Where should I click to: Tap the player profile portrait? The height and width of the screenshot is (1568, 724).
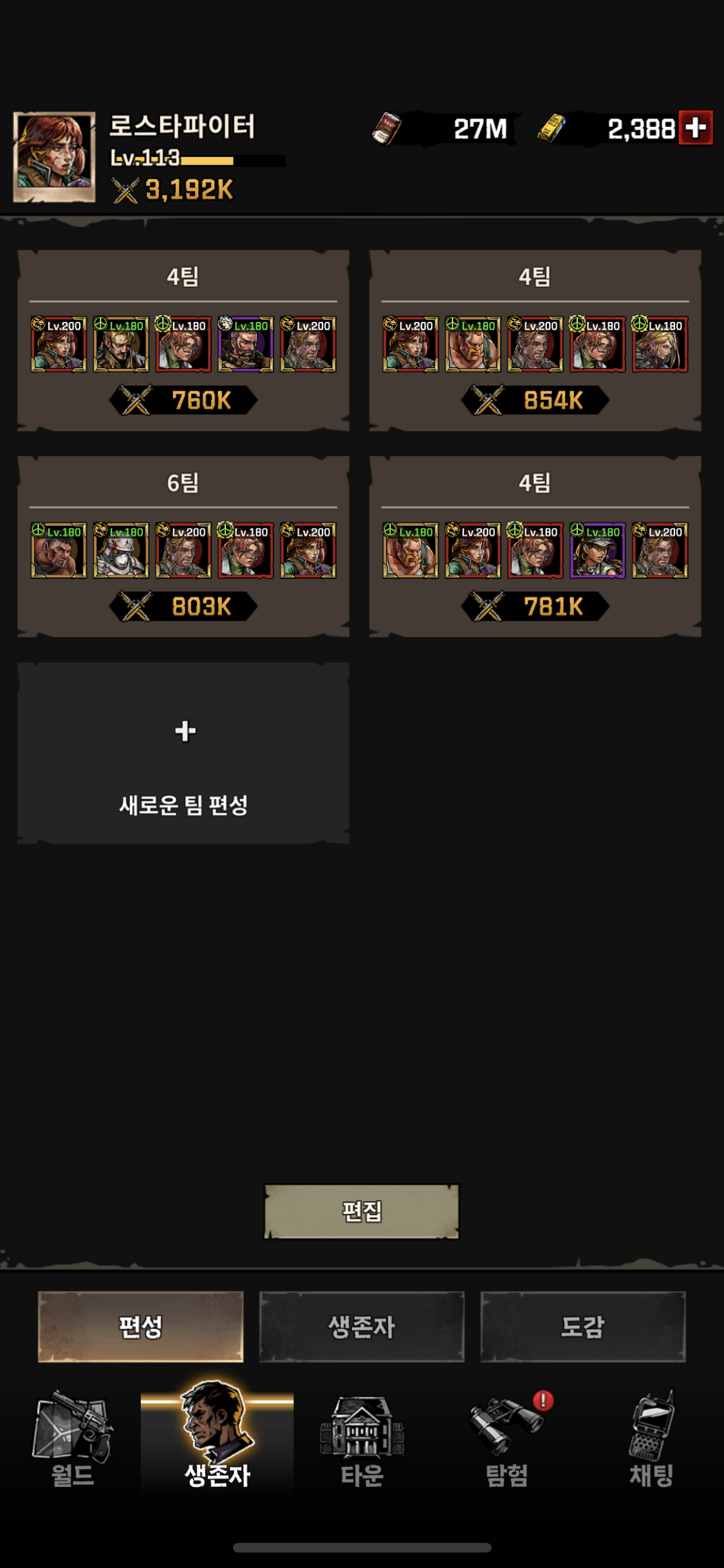(x=54, y=157)
